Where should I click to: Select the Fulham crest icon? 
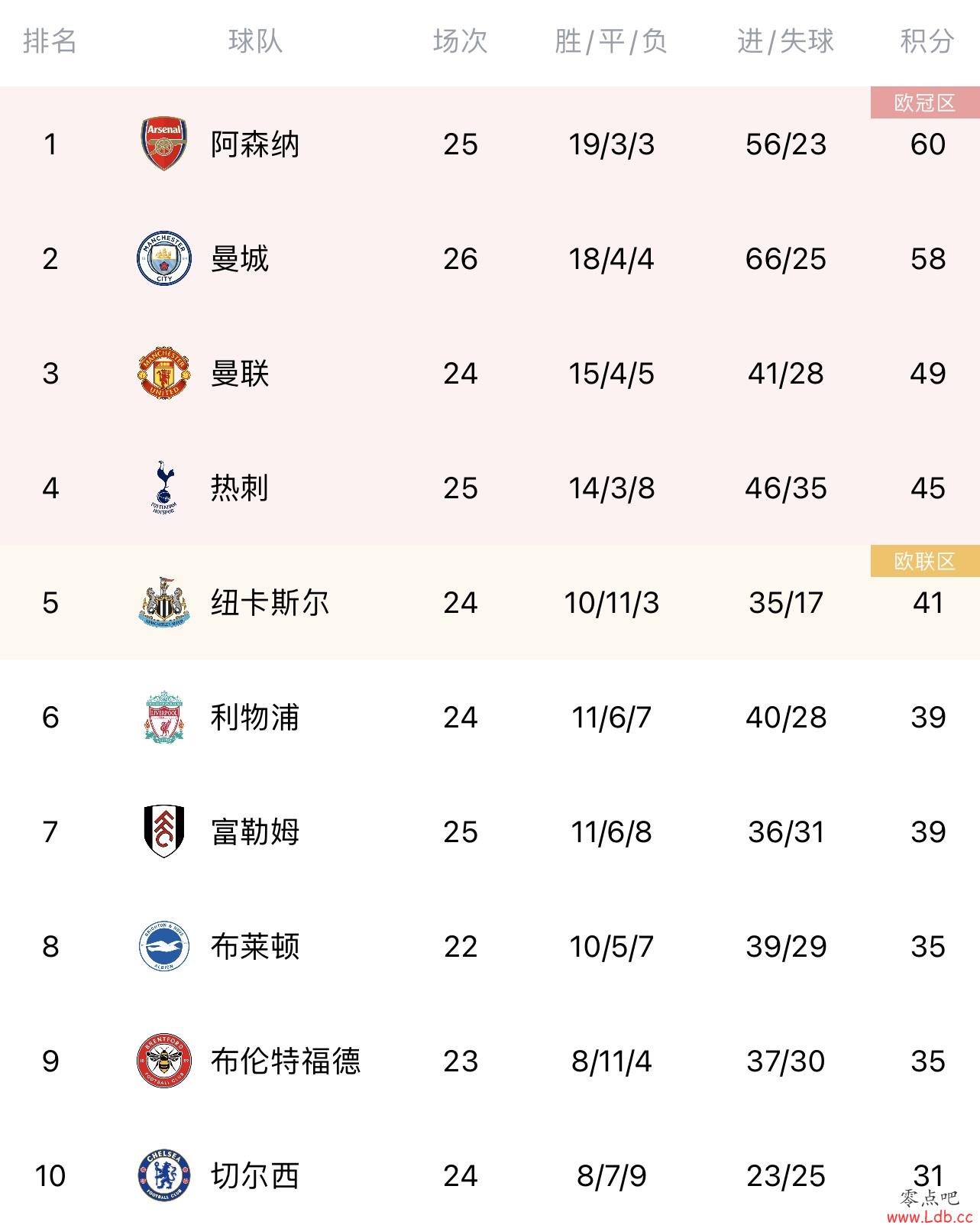[164, 831]
